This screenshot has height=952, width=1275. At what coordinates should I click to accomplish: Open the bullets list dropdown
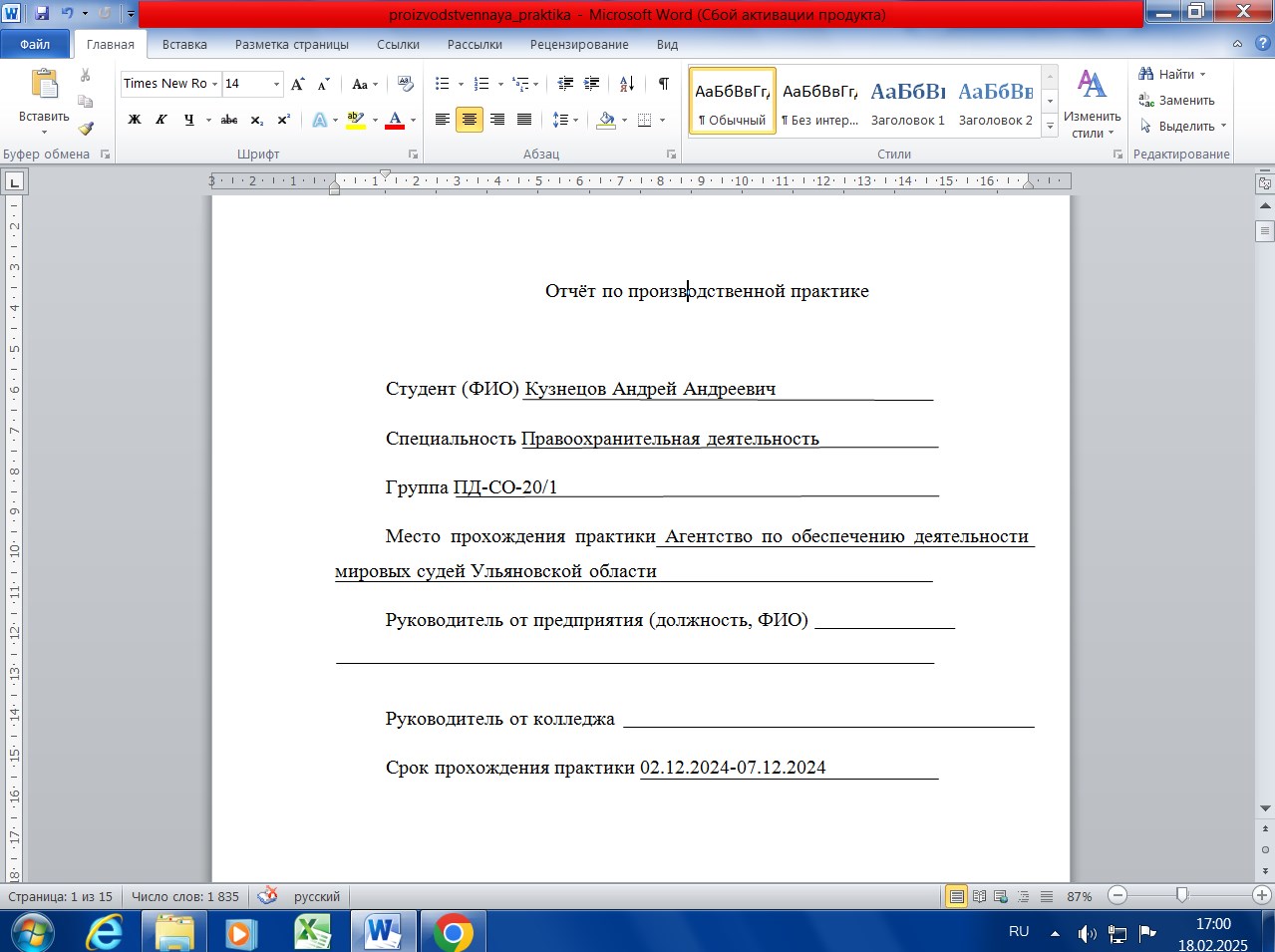coord(461,84)
